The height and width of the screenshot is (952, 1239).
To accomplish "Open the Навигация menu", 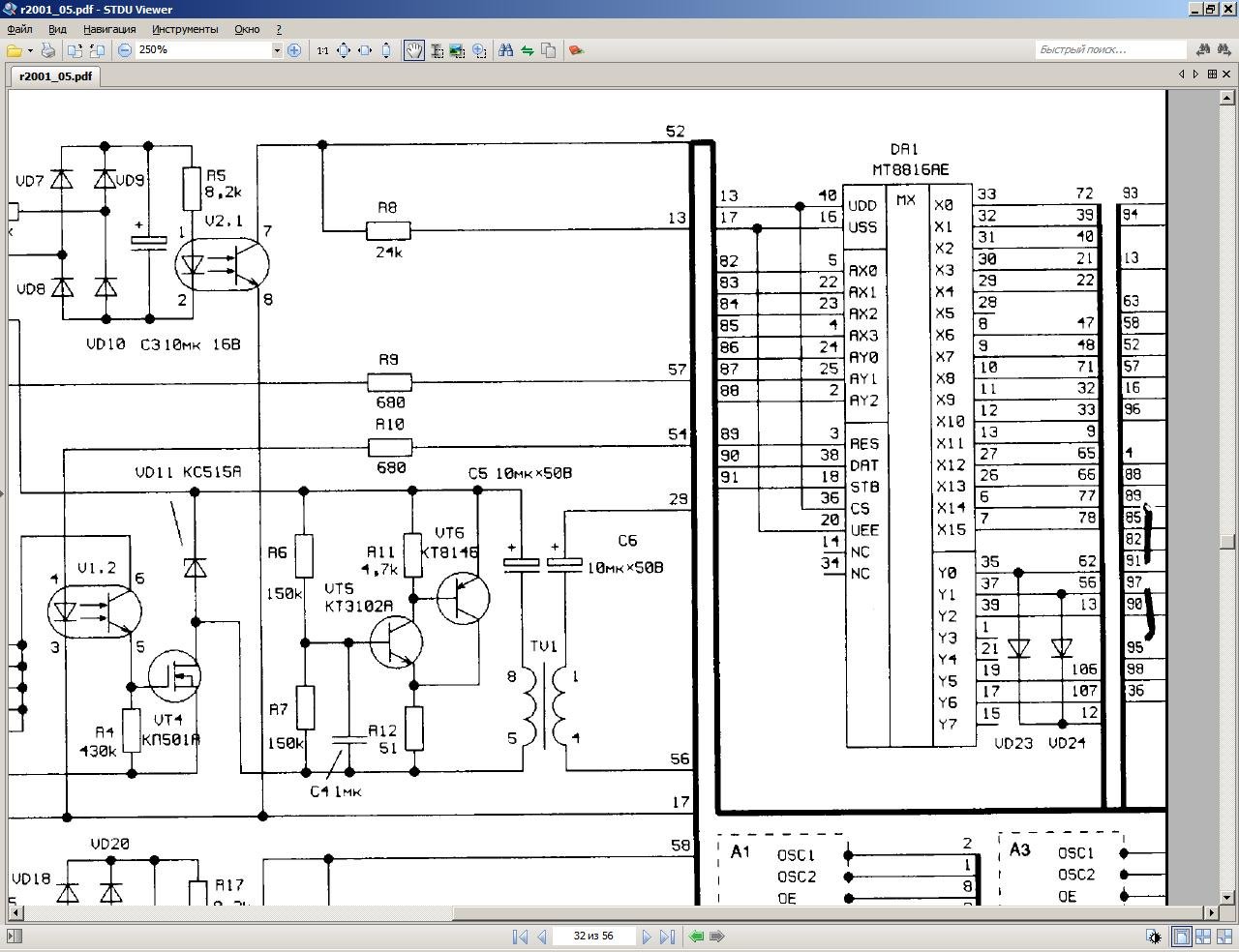I will [109, 29].
